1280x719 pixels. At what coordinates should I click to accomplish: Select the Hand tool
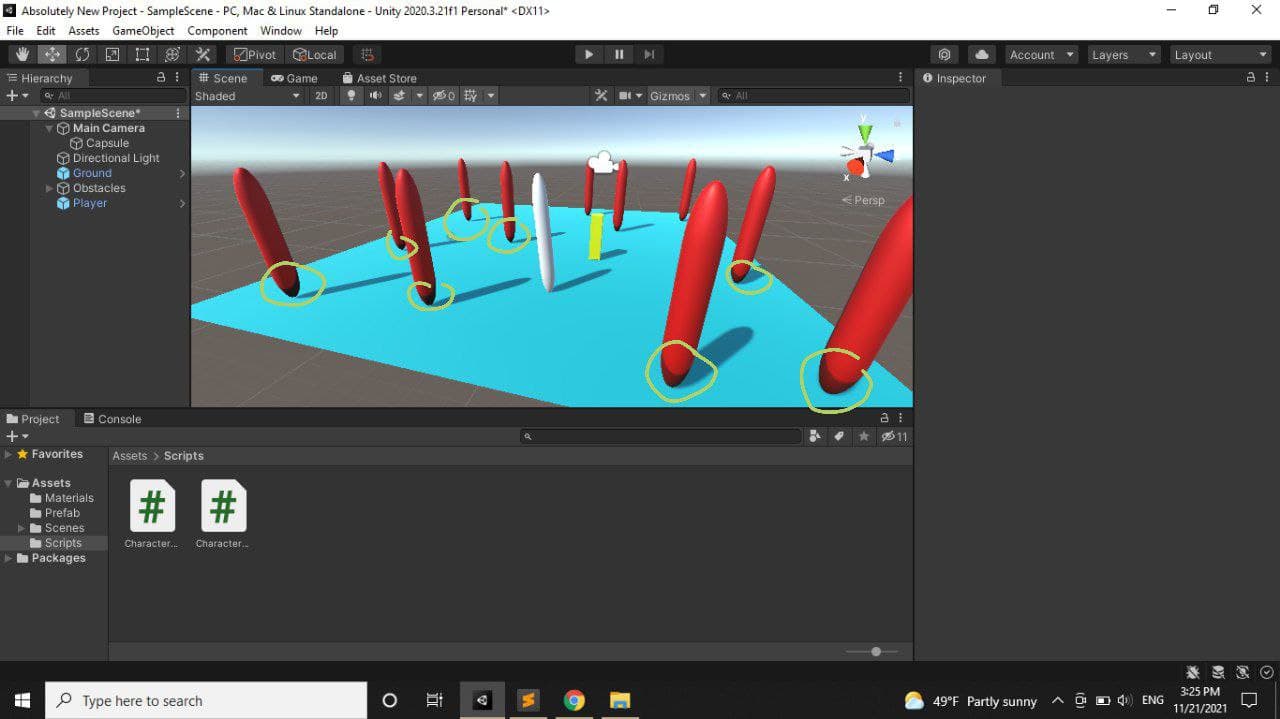coord(22,55)
